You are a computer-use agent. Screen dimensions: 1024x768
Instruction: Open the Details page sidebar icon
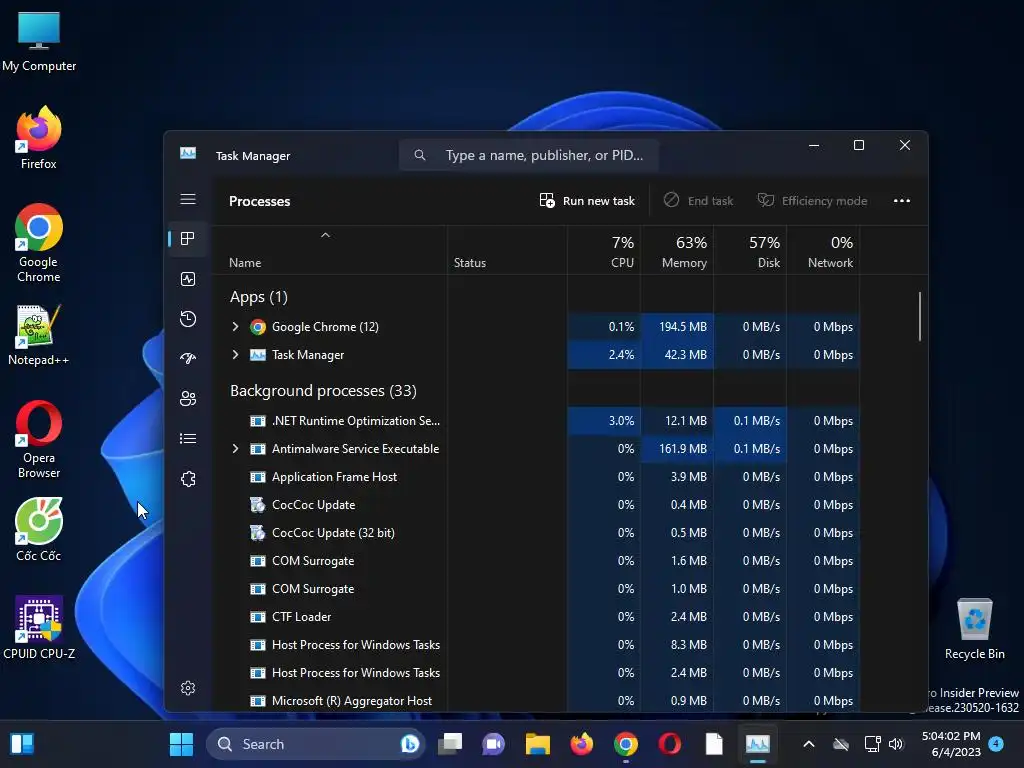(188, 439)
